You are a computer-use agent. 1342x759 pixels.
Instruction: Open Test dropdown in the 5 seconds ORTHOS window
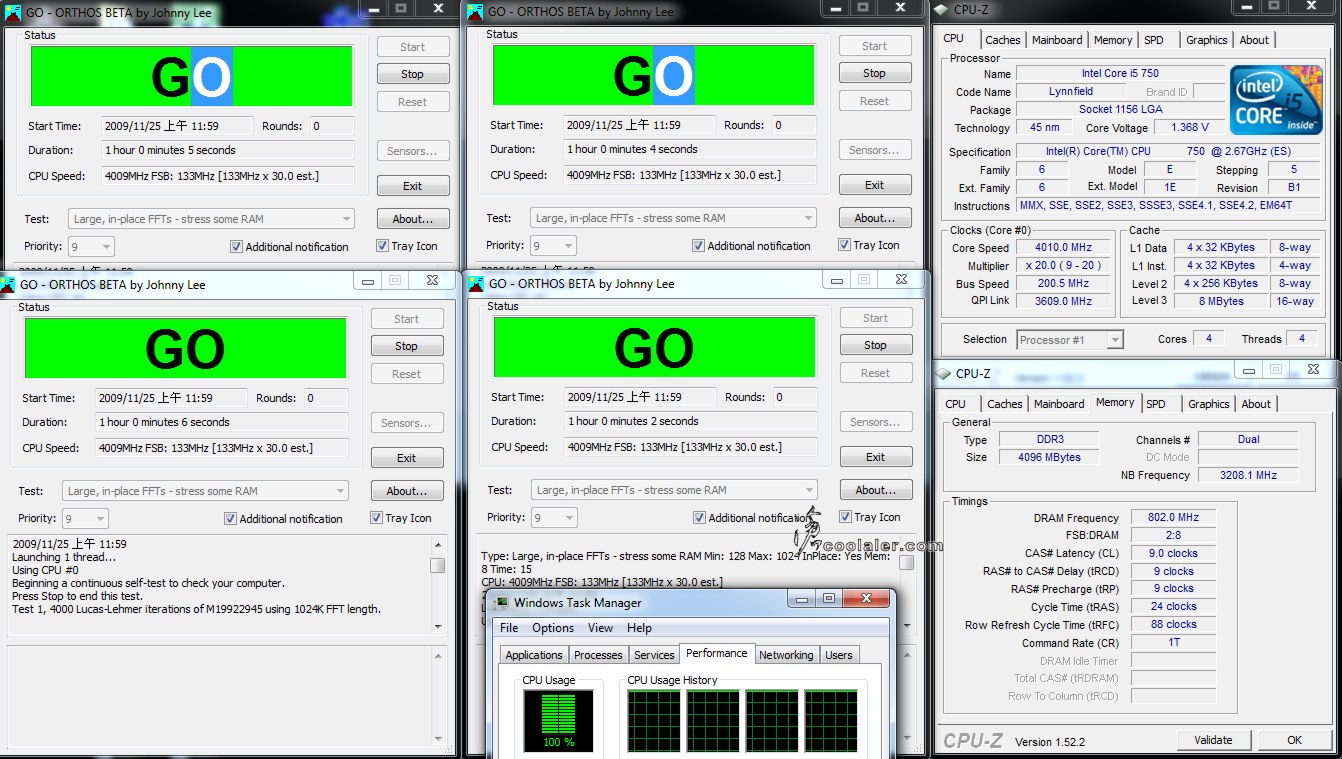[x=211, y=219]
